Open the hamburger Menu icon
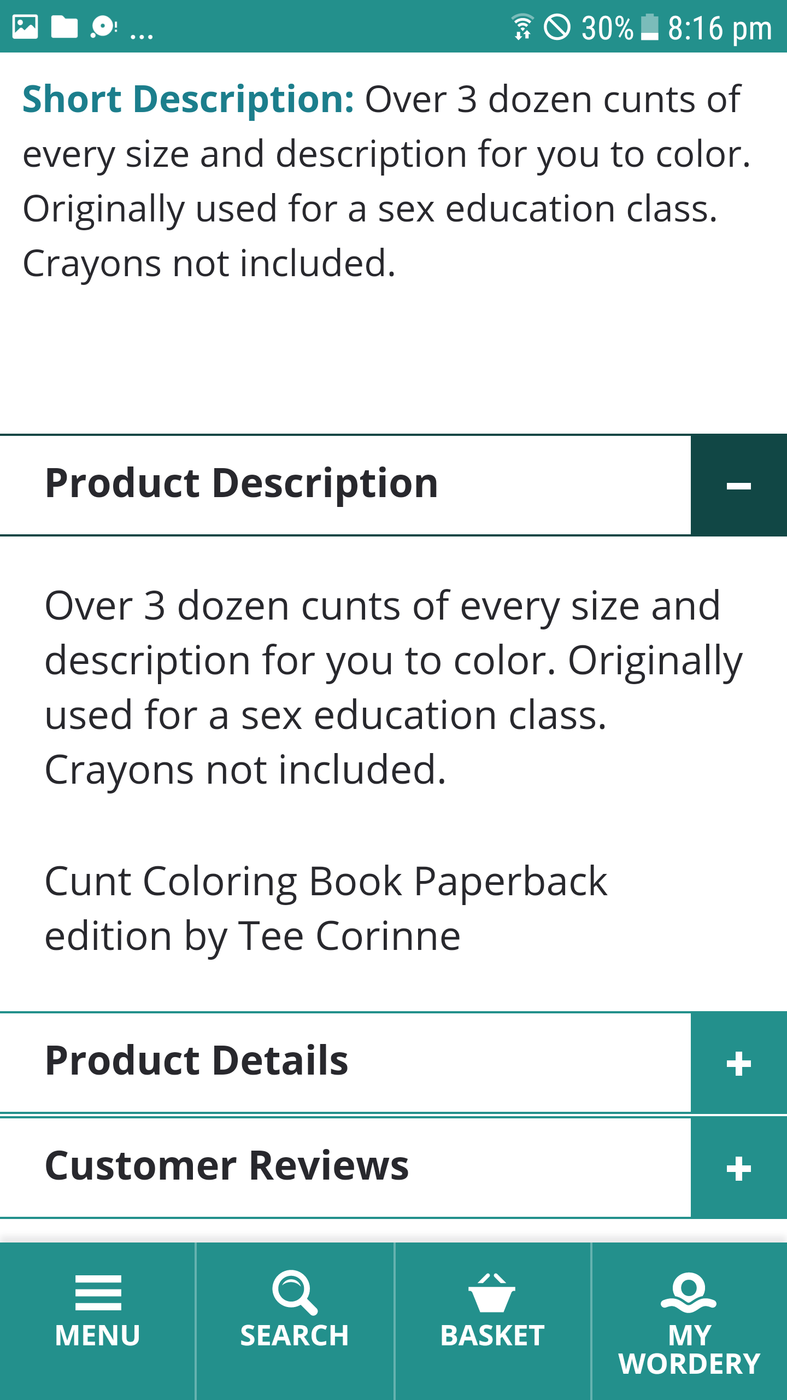787x1400 pixels. pyautogui.click(x=98, y=1292)
